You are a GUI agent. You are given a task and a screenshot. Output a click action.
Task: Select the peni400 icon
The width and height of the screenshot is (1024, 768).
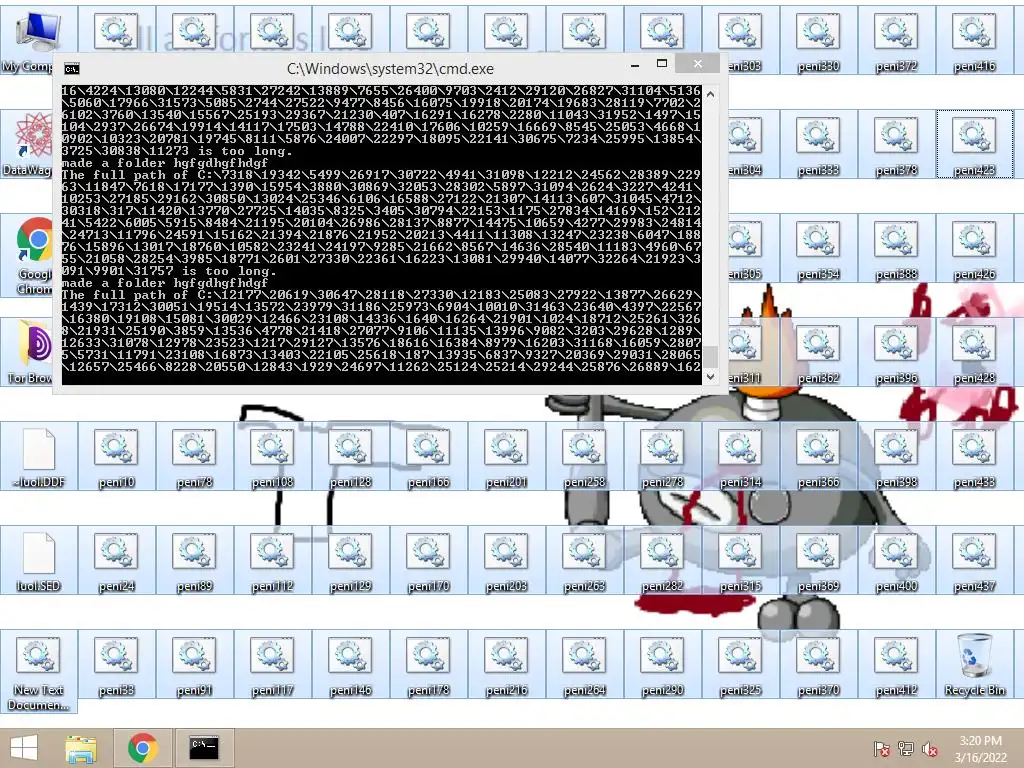(x=897, y=562)
